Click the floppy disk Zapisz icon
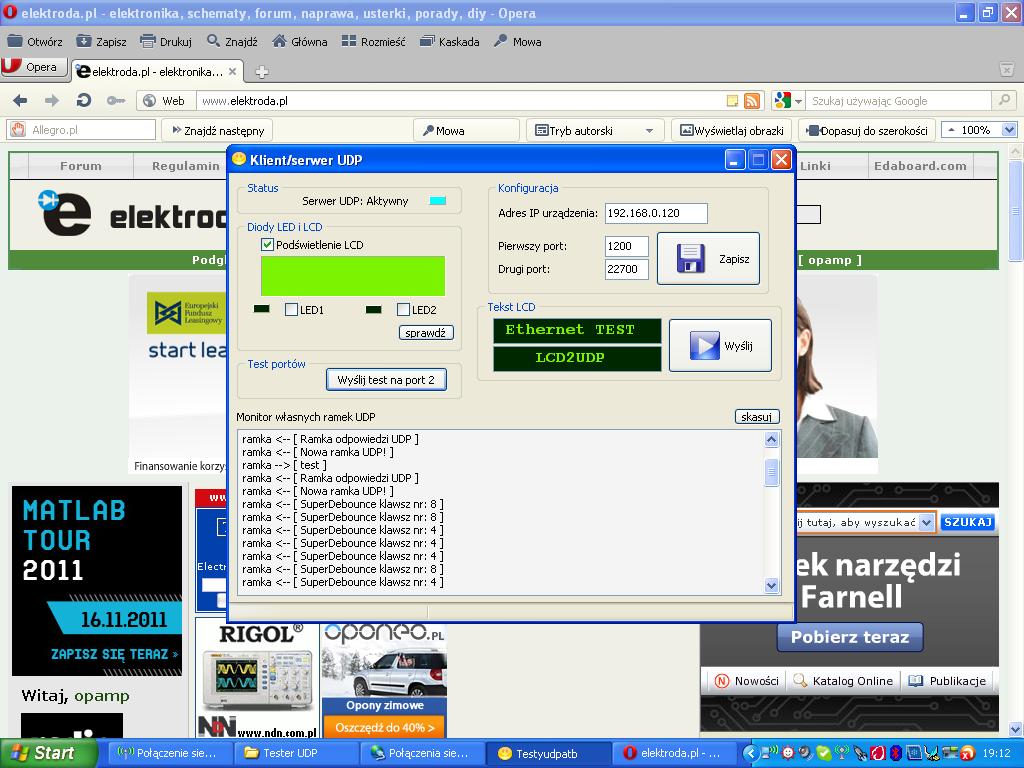Screen dimensions: 1024x768 [691, 258]
